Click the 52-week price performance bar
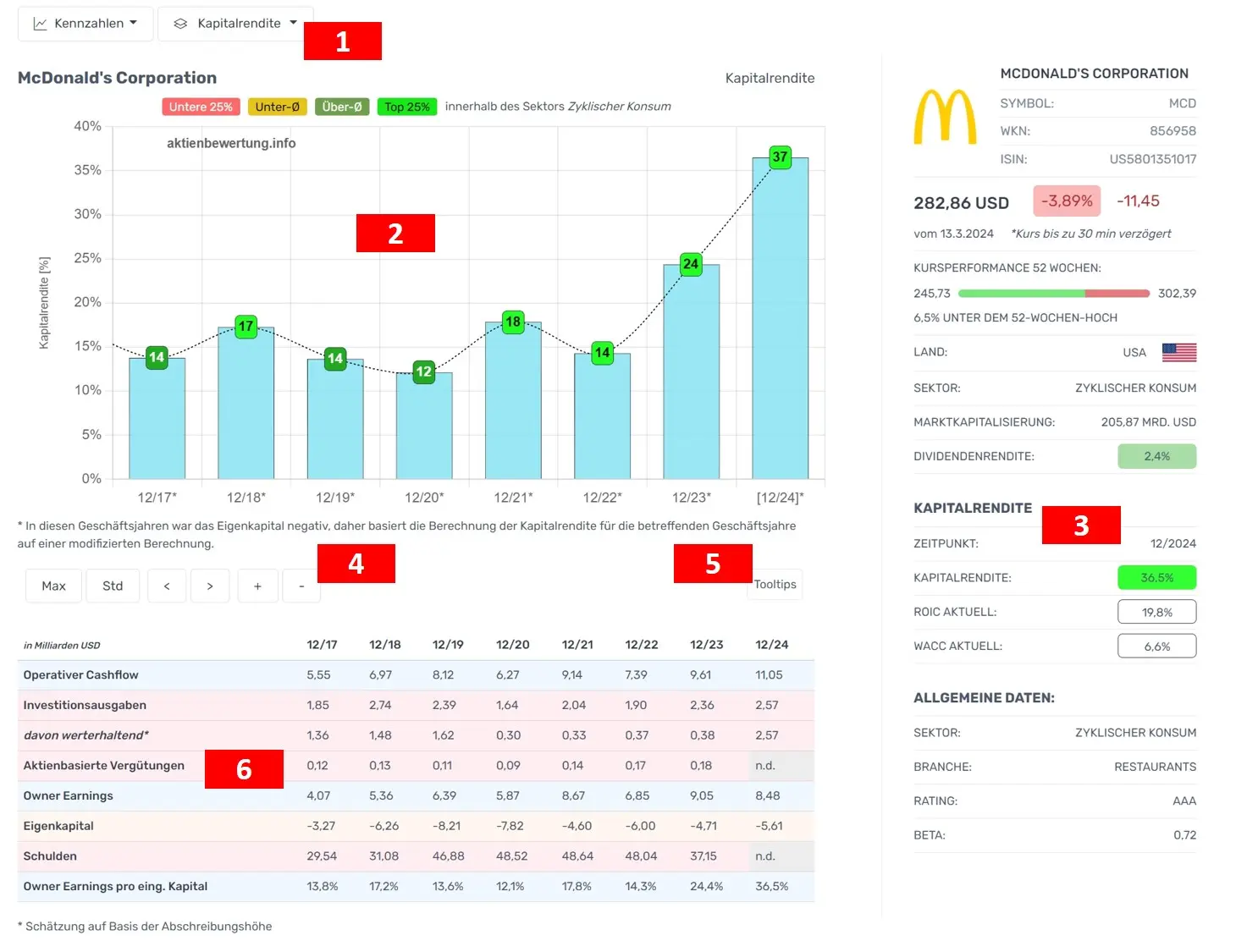This screenshot has height=952, width=1236. (x=1054, y=294)
